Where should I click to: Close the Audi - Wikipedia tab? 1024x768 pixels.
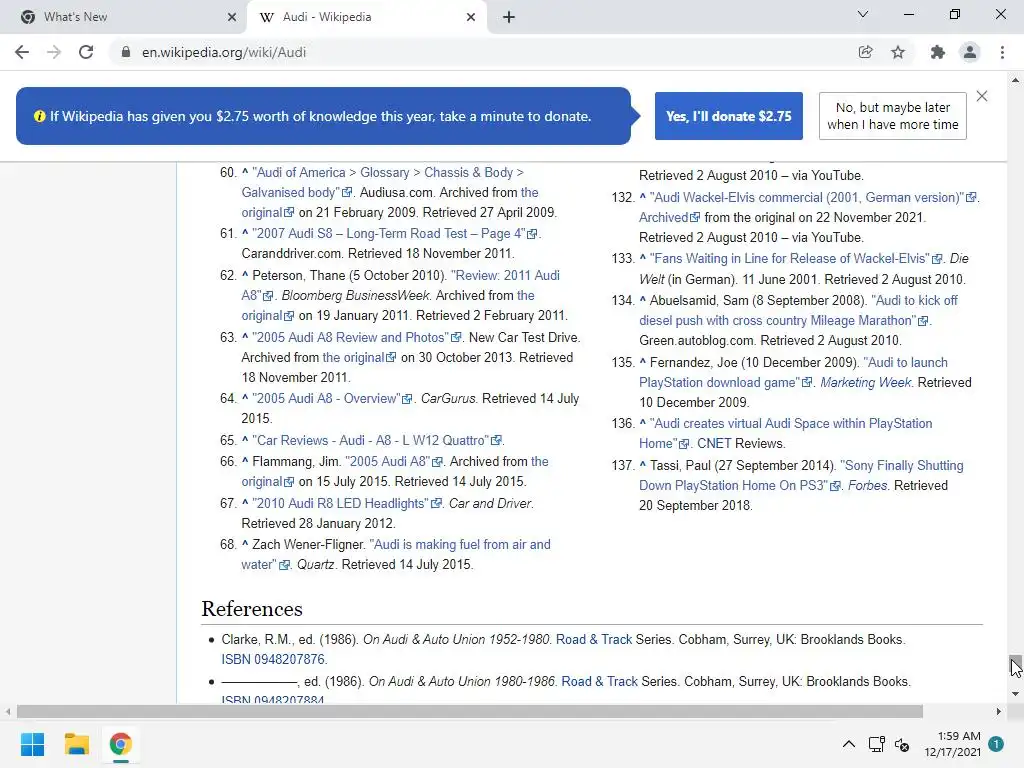pos(471,18)
